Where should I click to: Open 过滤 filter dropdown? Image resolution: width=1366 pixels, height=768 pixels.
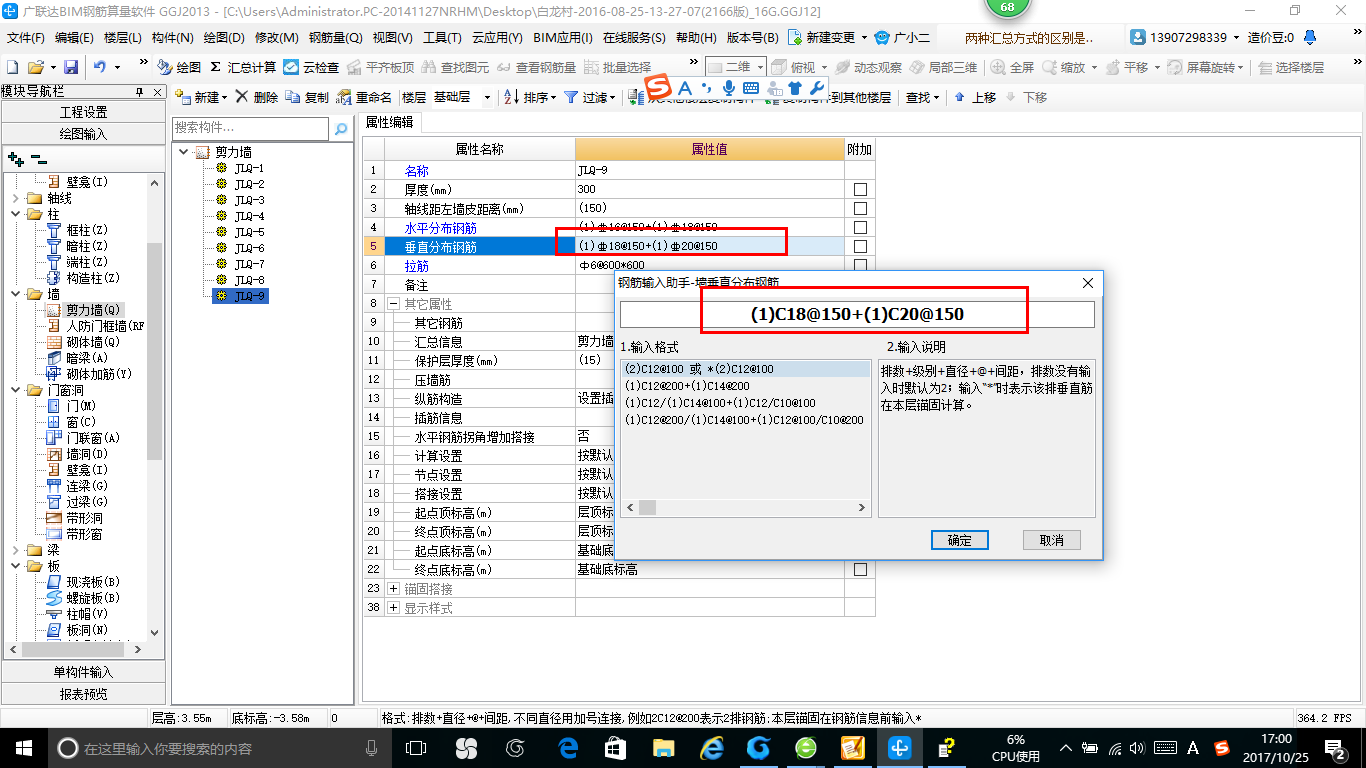pos(590,98)
